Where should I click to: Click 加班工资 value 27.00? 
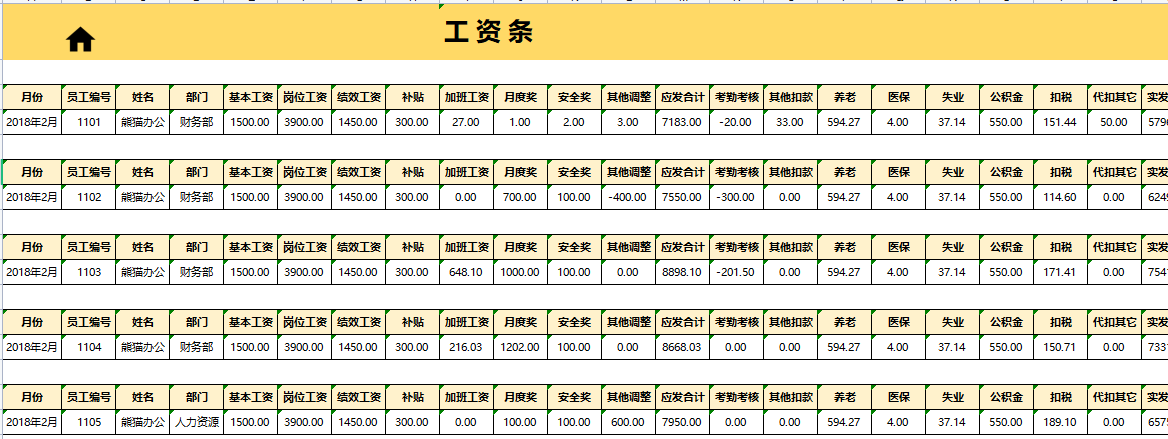coord(466,122)
